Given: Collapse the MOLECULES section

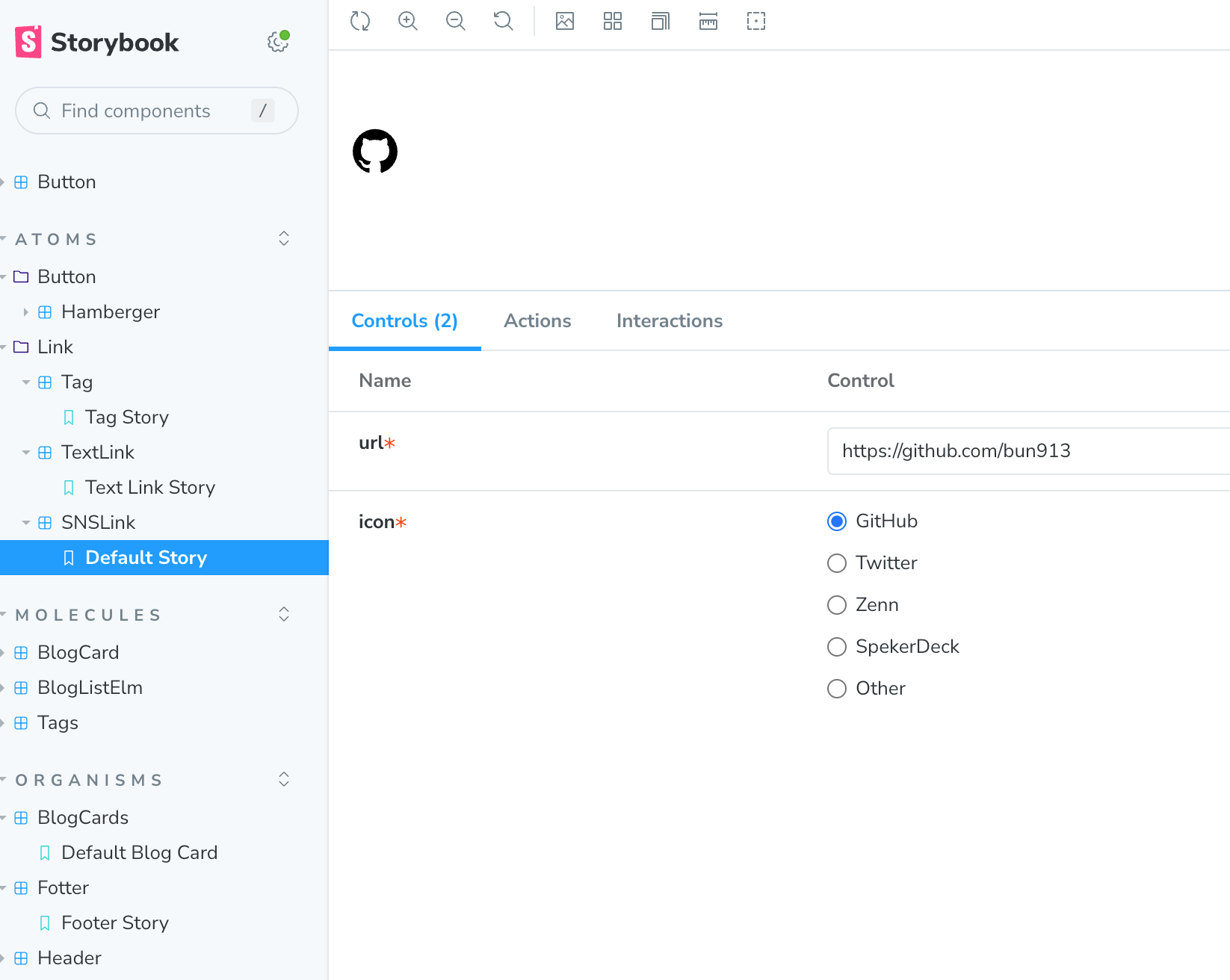Looking at the screenshot, I should point(88,615).
